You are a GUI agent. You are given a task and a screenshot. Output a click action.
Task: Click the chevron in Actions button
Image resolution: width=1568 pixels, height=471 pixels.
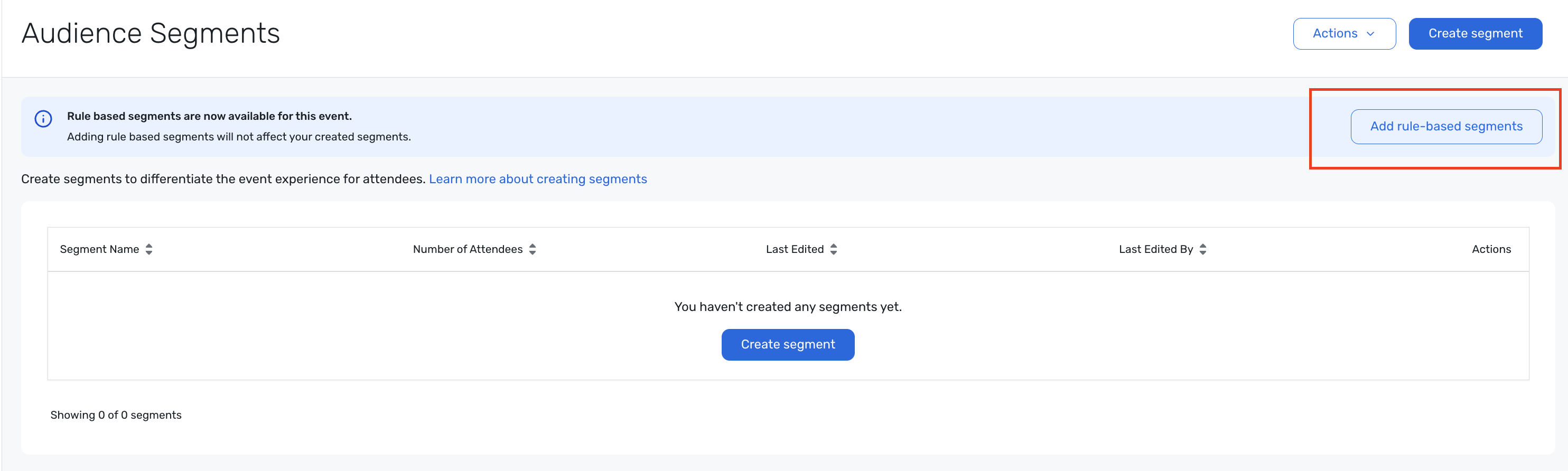[1370, 34]
